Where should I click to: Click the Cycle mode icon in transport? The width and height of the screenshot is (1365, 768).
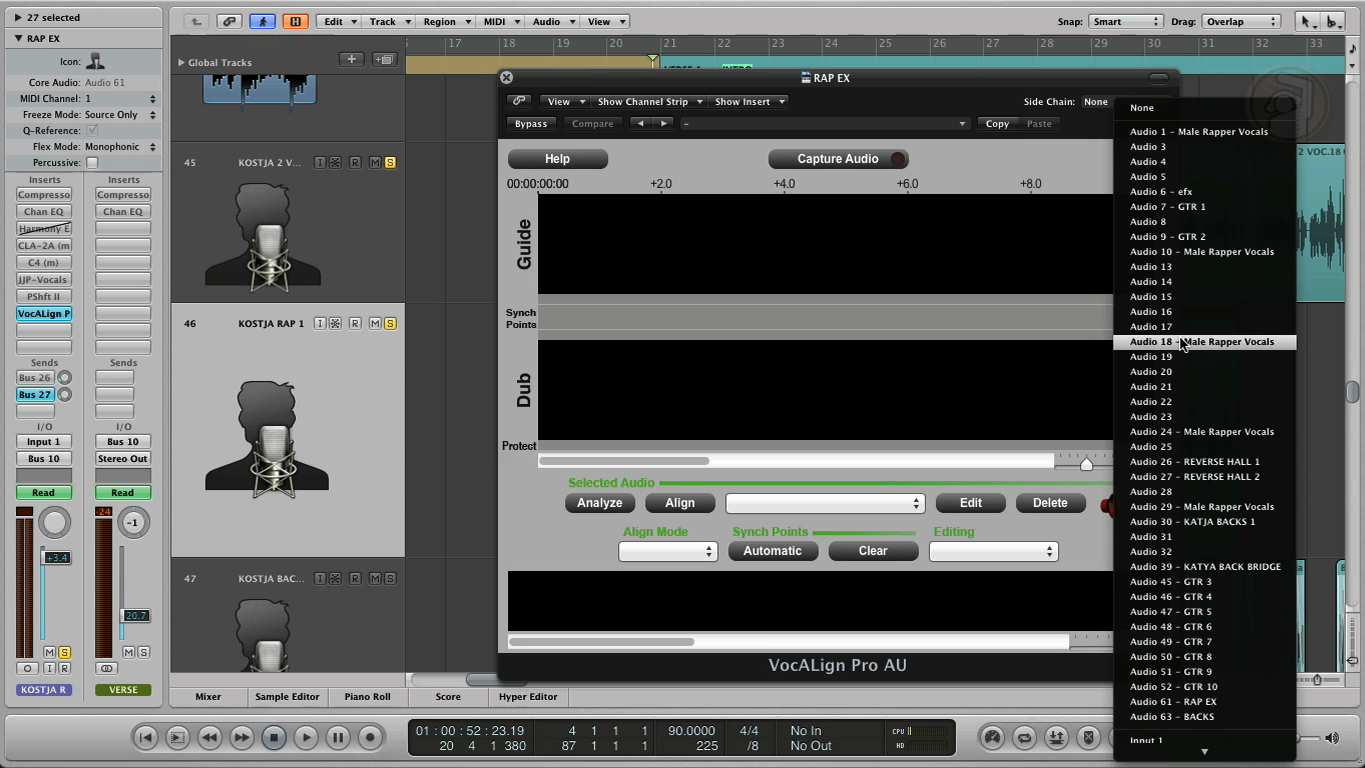pos(1024,738)
